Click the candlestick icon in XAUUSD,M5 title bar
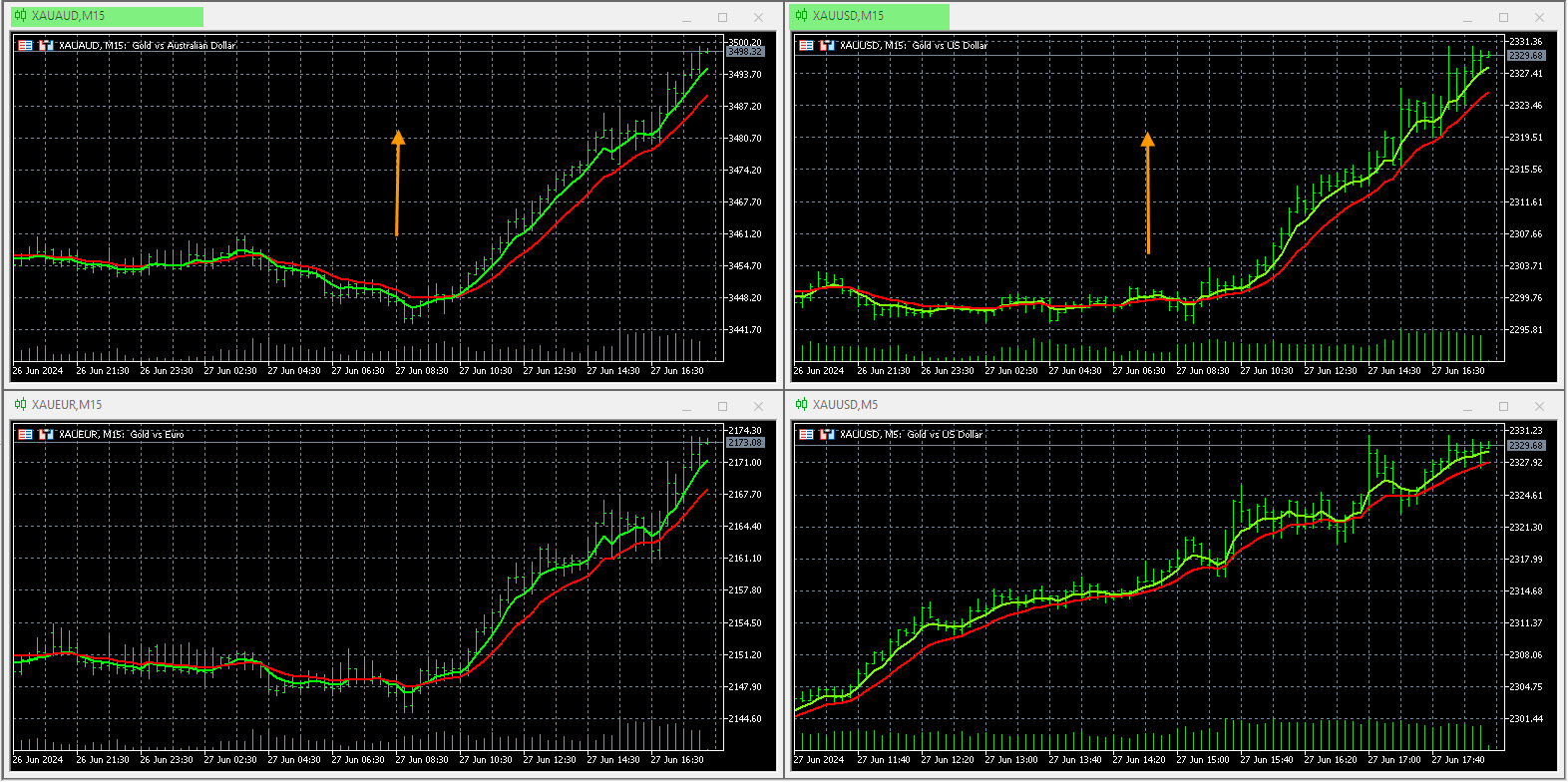 pyautogui.click(x=801, y=405)
